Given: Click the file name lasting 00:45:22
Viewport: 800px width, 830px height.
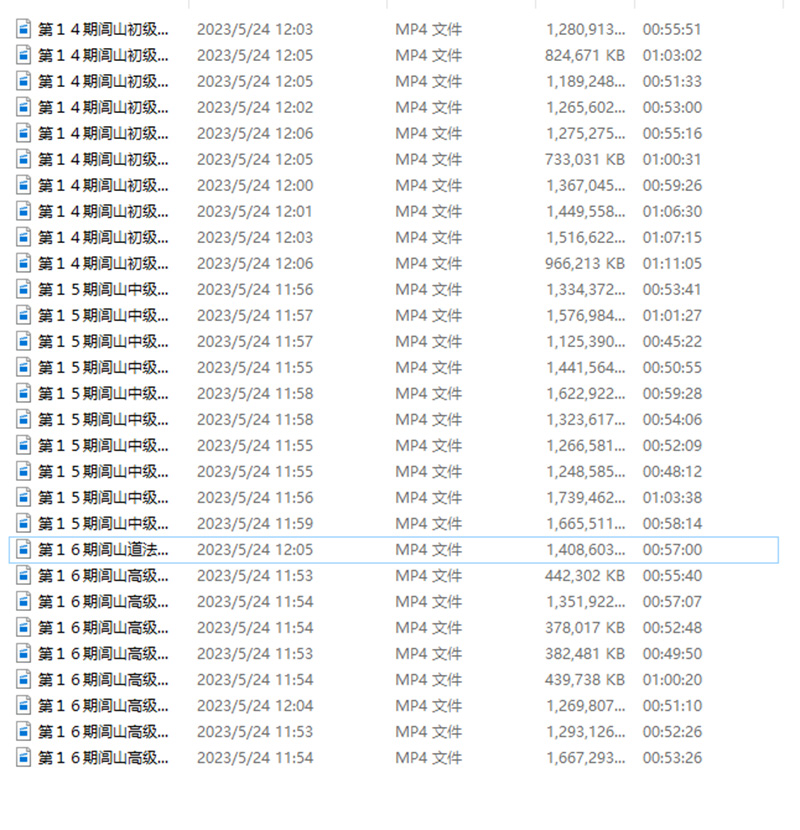Looking at the screenshot, I should click(103, 341).
